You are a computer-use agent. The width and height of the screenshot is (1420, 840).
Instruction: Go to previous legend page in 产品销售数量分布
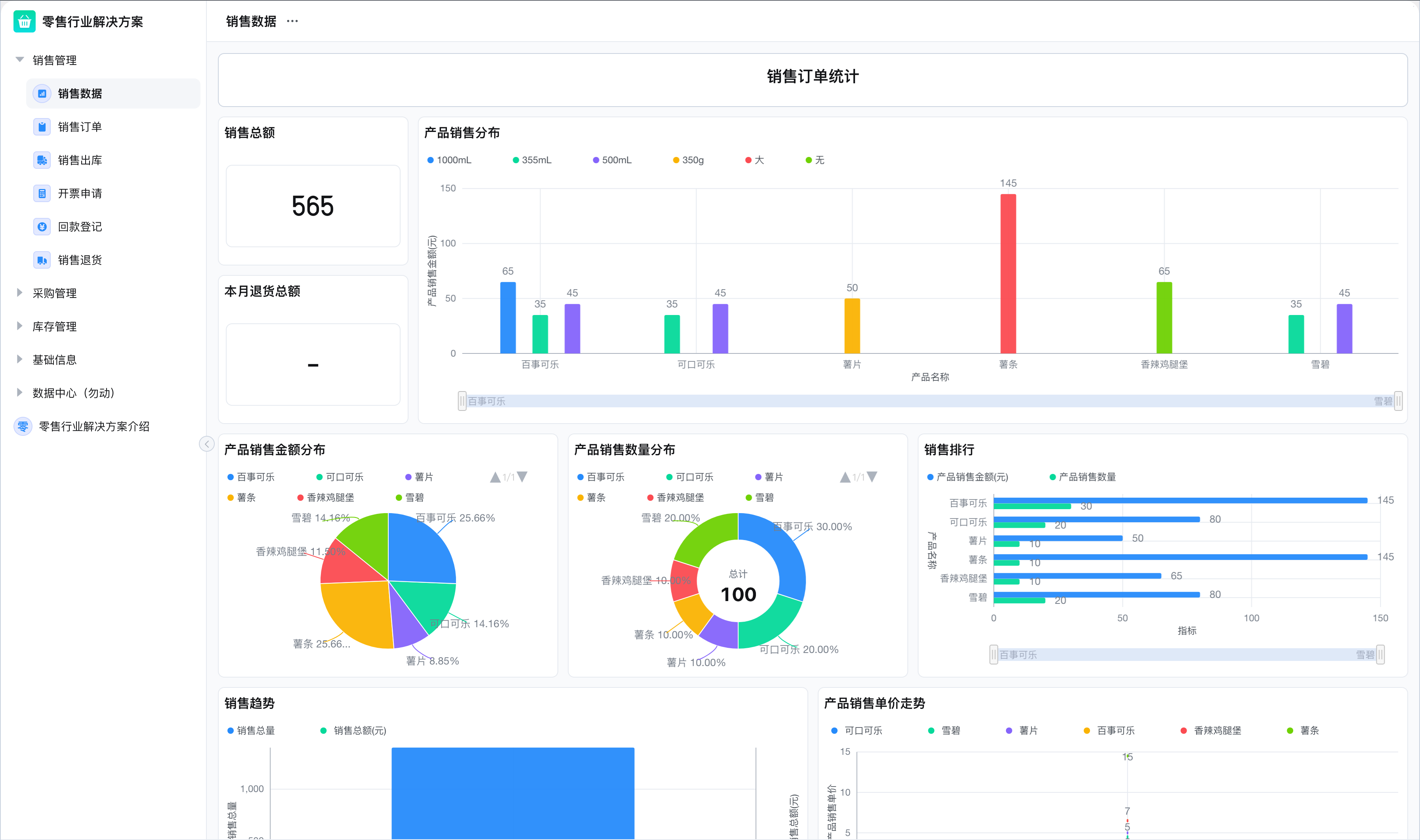coord(845,477)
